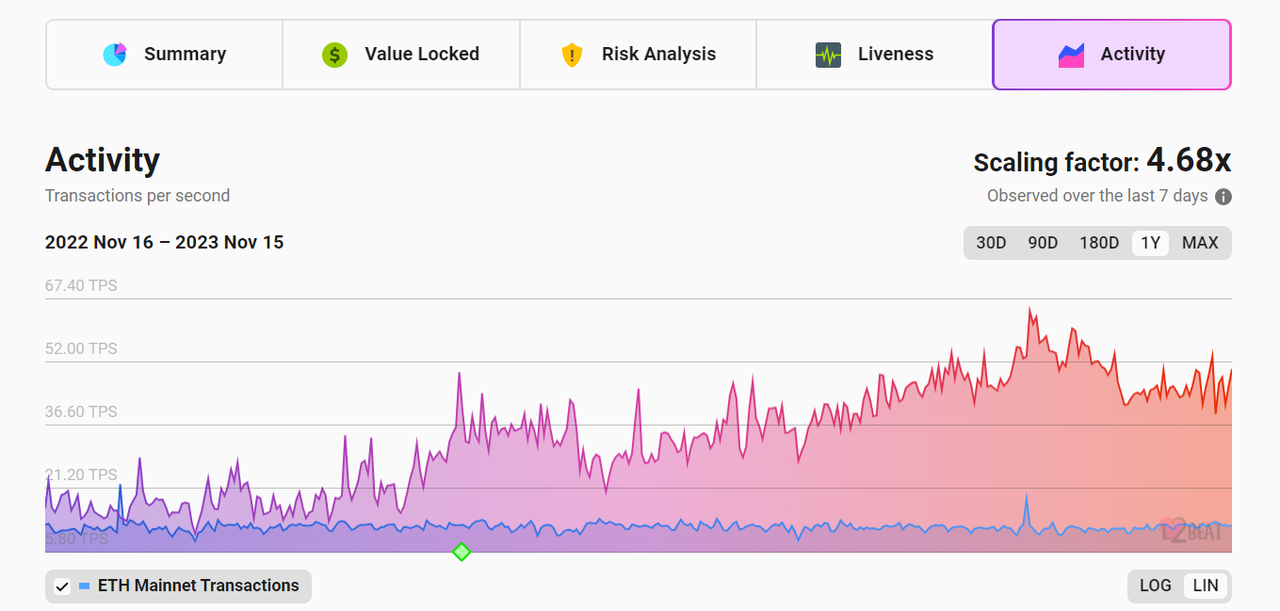Click the 'ETH Mainnet Transactions' legend label
Screen dimensions: 1280x611
[x=198, y=586]
